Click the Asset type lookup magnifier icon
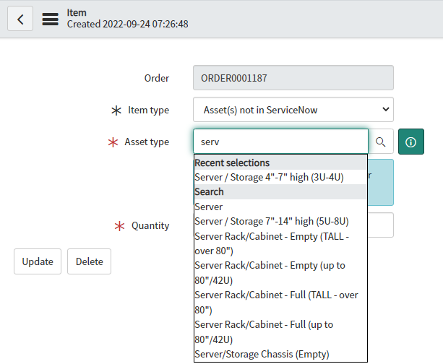This screenshot has height=364, width=444. pos(381,142)
